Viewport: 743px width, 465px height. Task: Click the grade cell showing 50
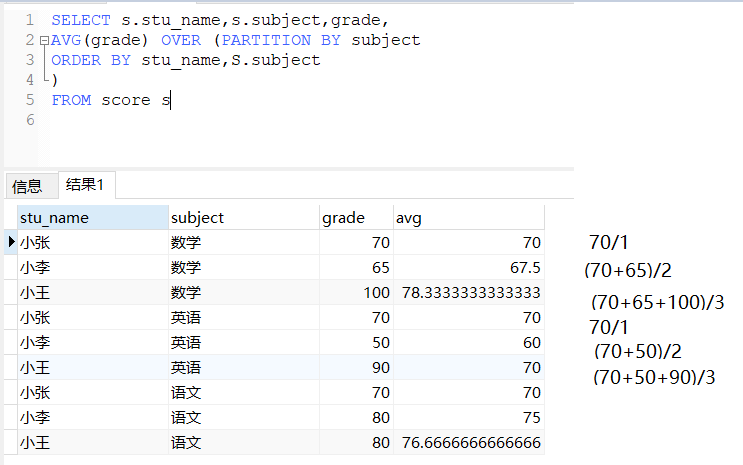click(x=356, y=342)
